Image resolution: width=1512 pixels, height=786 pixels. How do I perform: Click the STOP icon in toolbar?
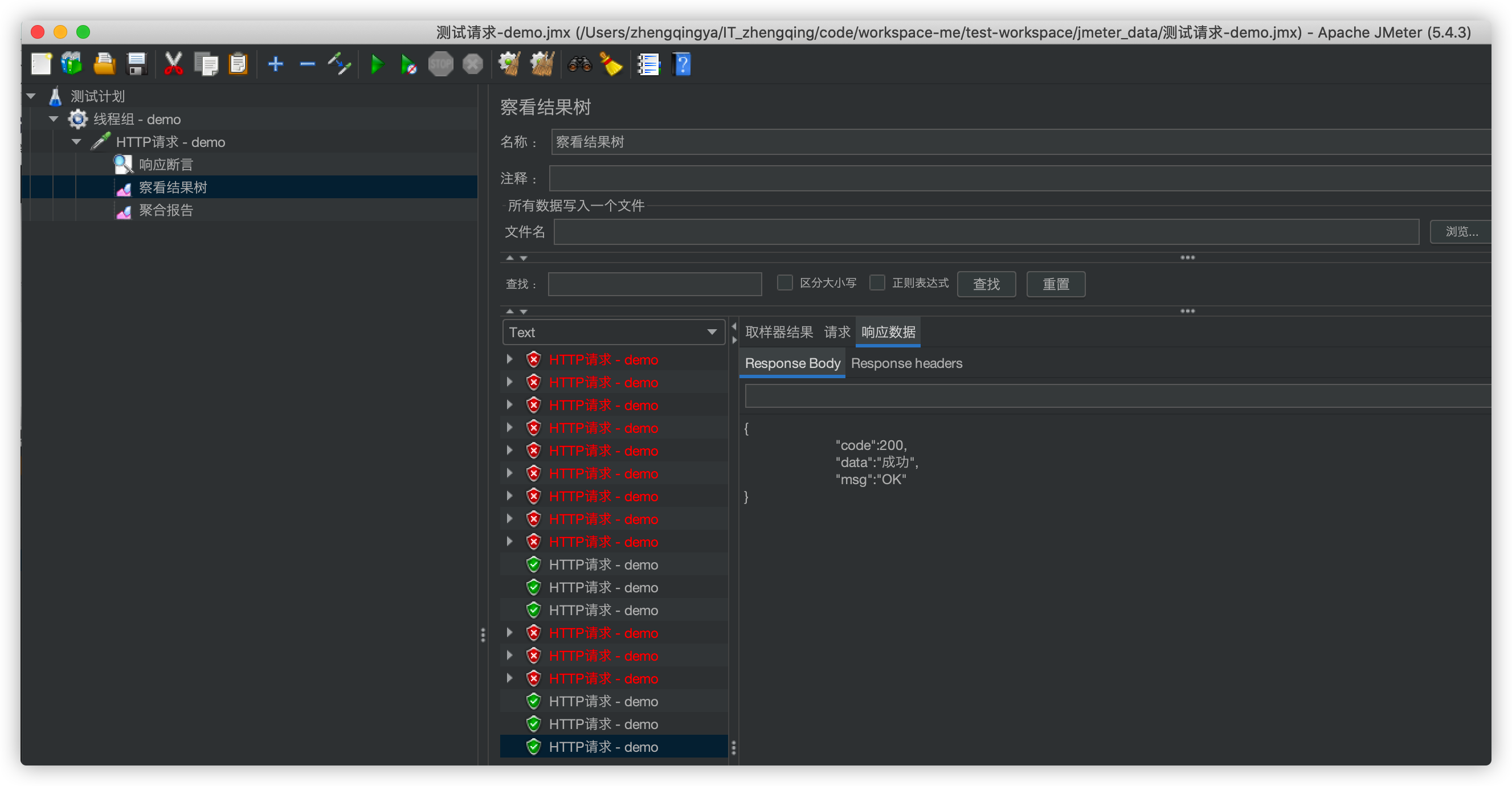tap(441, 64)
